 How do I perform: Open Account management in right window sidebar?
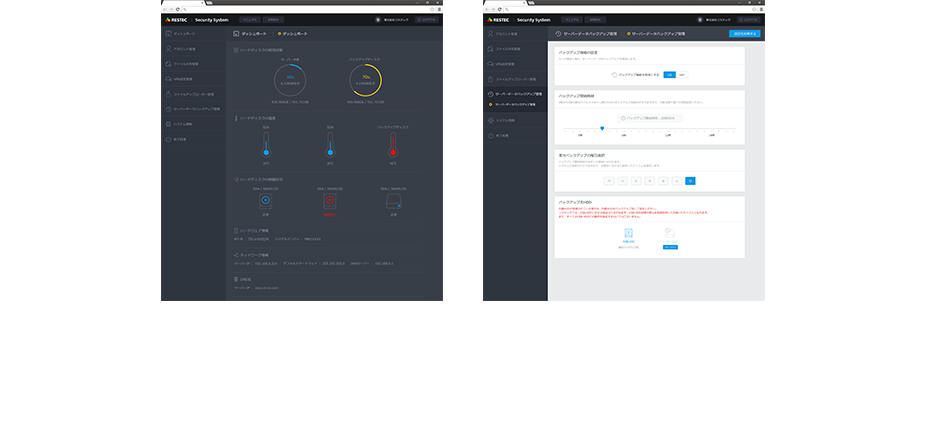(516, 34)
